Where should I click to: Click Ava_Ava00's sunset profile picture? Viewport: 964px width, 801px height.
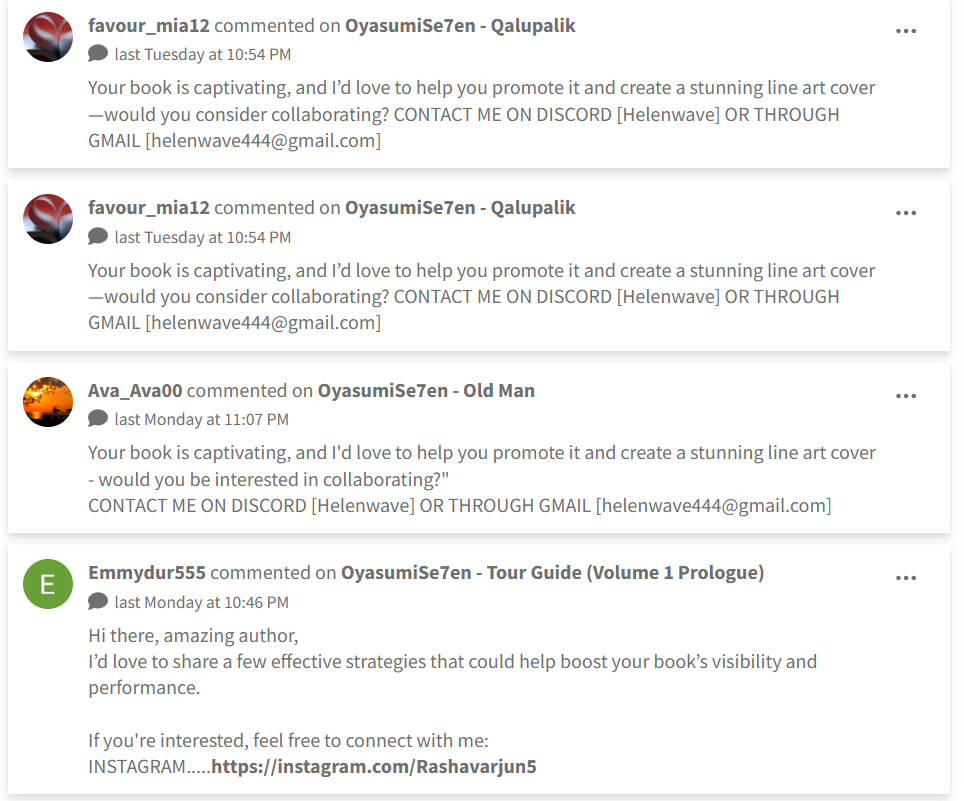point(48,402)
